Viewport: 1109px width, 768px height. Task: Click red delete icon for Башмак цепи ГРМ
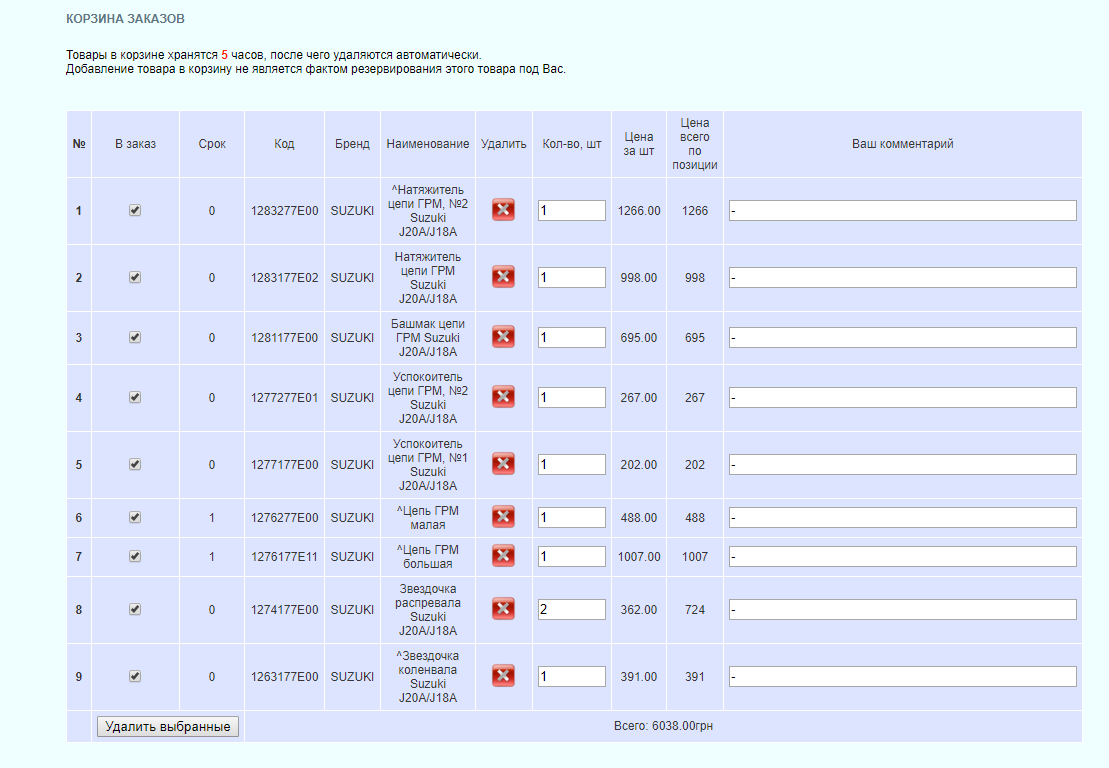pyautogui.click(x=503, y=337)
